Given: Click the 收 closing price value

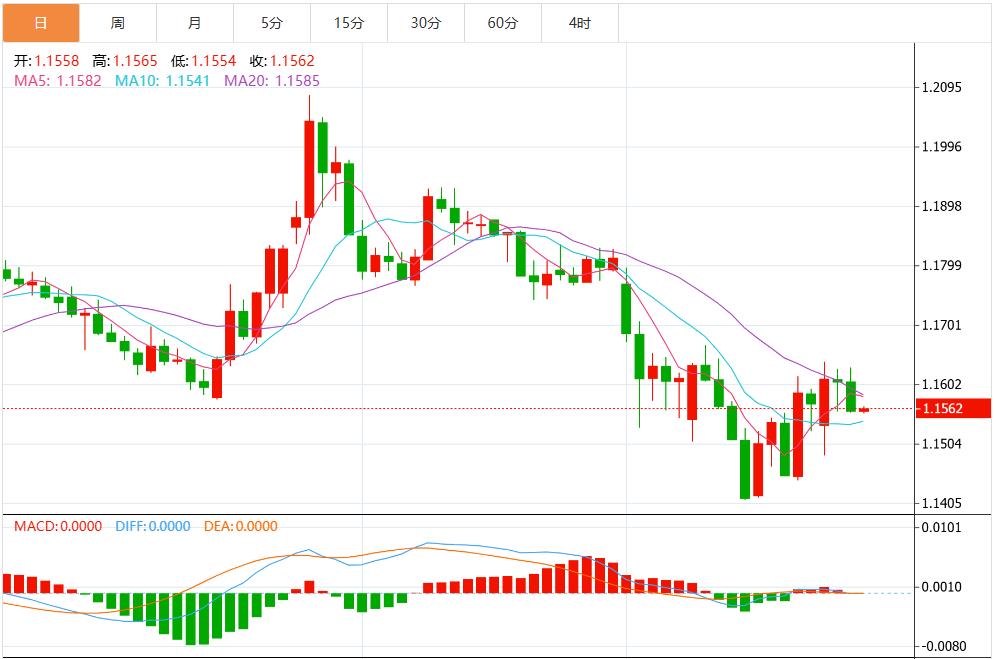Looking at the screenshot, I should tap(291, 61).
